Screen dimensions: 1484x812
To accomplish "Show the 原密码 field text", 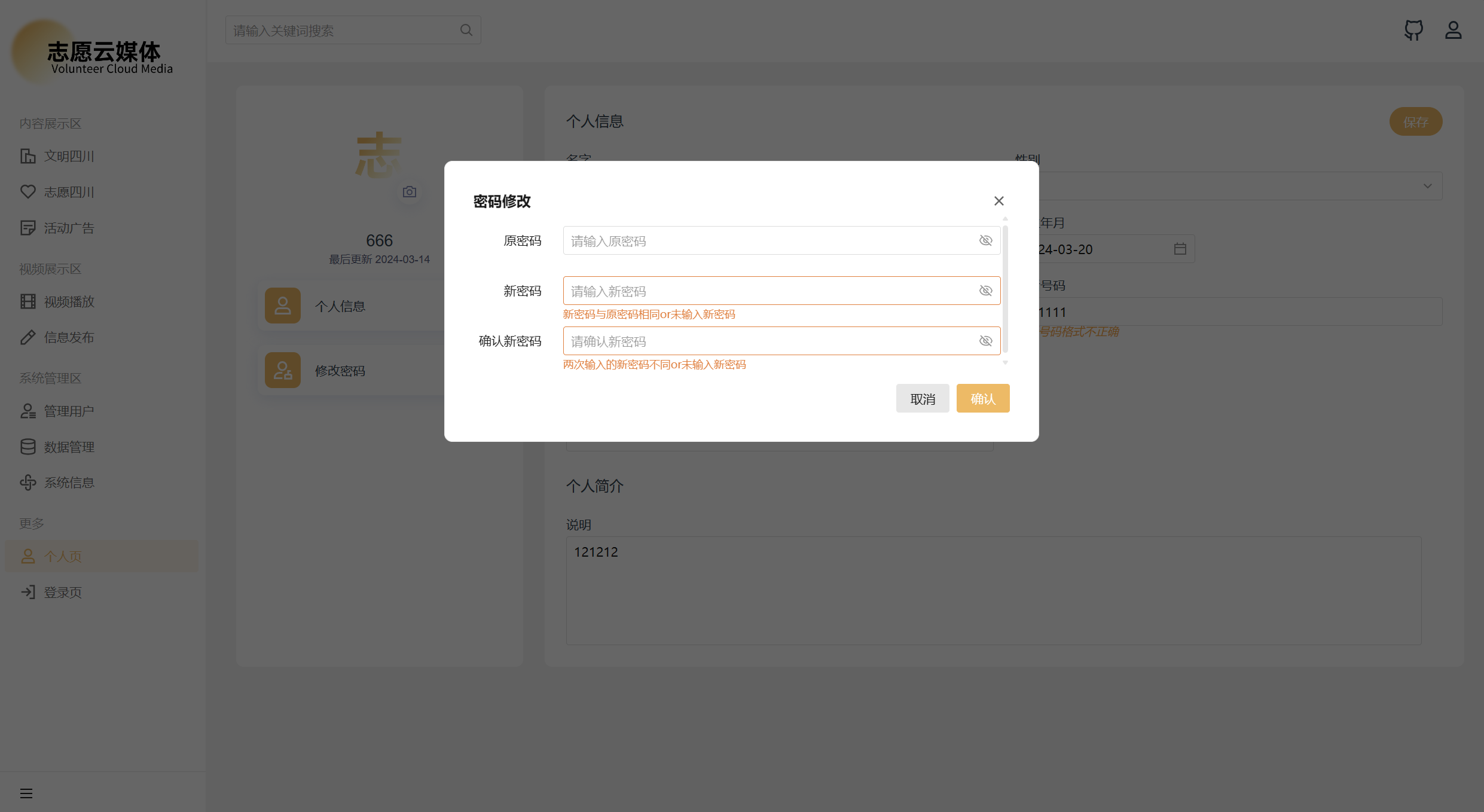I will [x=985, y=240].
